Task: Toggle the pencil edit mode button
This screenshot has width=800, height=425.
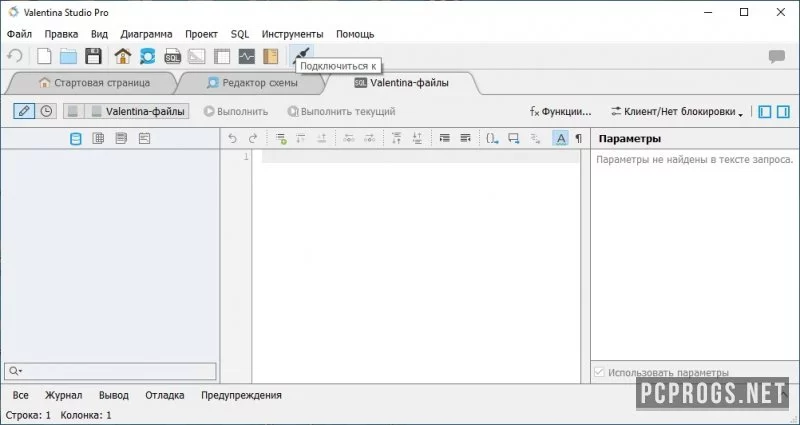Action: [x=24, y=111]
